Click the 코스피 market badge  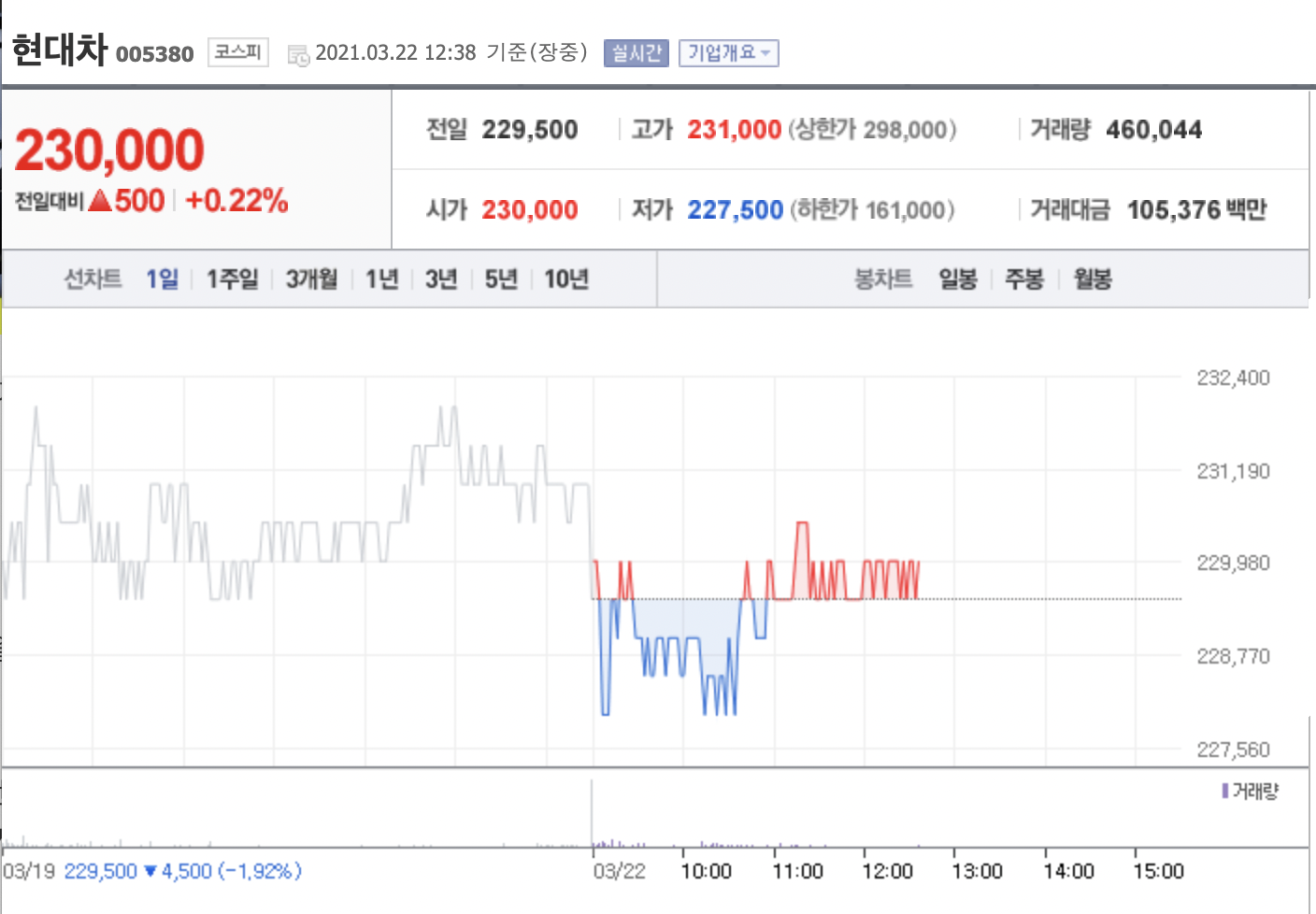point(237,51)
